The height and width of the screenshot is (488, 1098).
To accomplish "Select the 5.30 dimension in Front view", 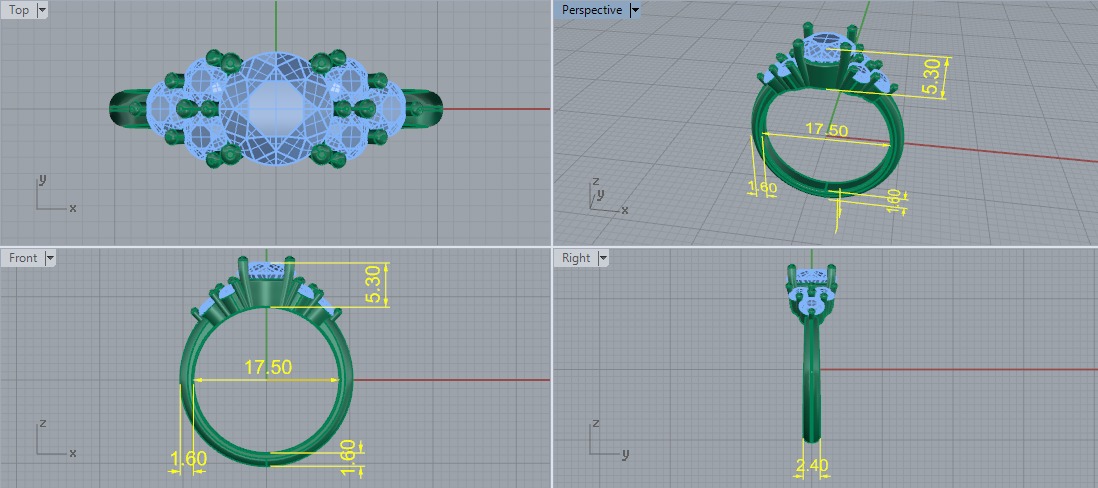I will [372, 285].
